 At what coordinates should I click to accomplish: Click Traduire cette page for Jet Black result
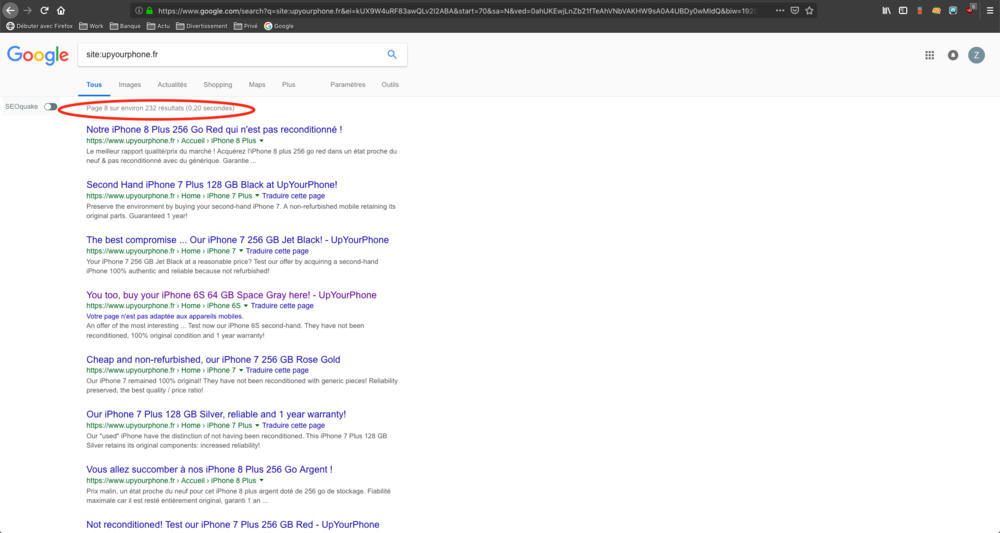point(277,251)
